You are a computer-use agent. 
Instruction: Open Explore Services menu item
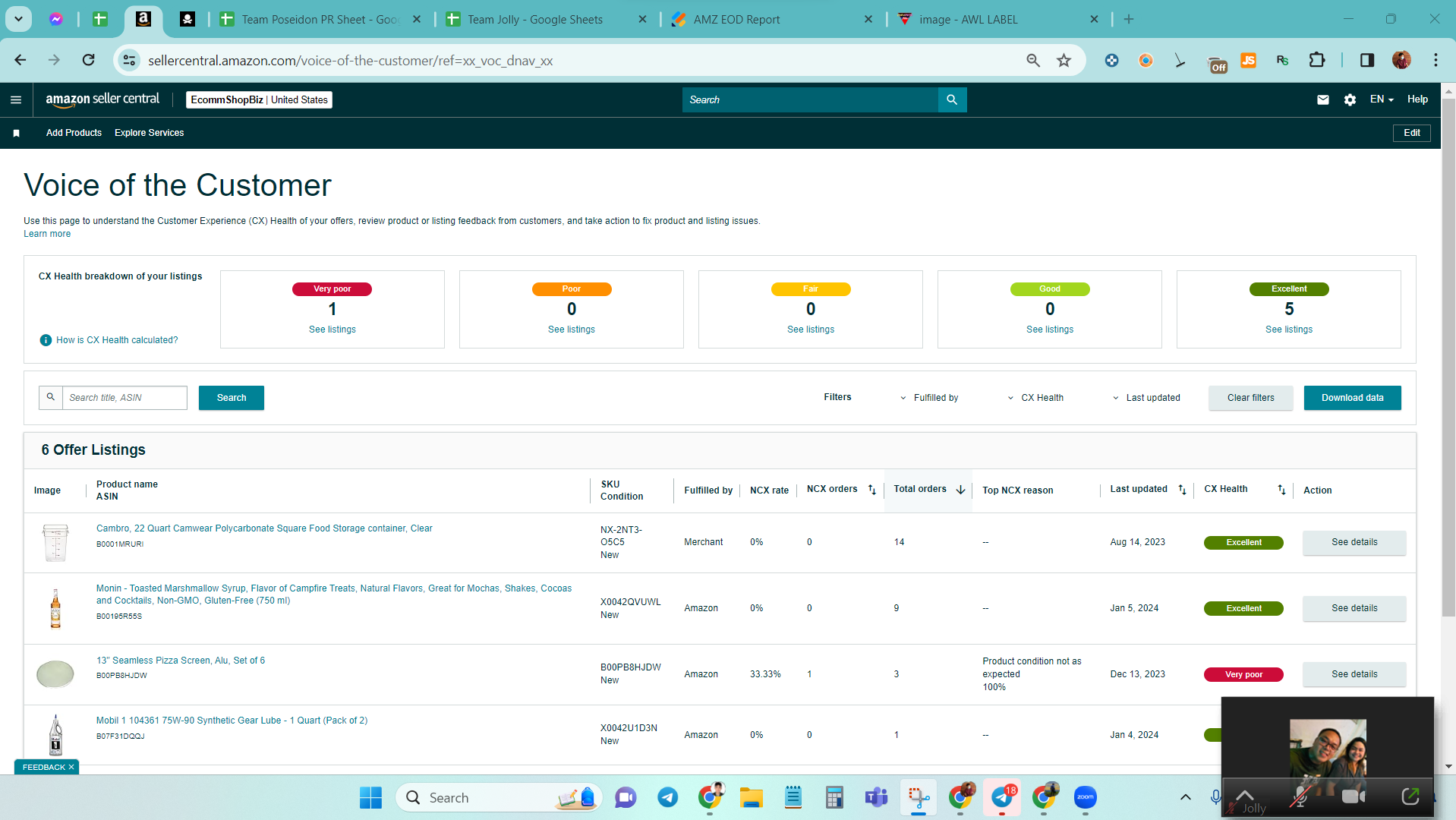click(x=149, y=133)
